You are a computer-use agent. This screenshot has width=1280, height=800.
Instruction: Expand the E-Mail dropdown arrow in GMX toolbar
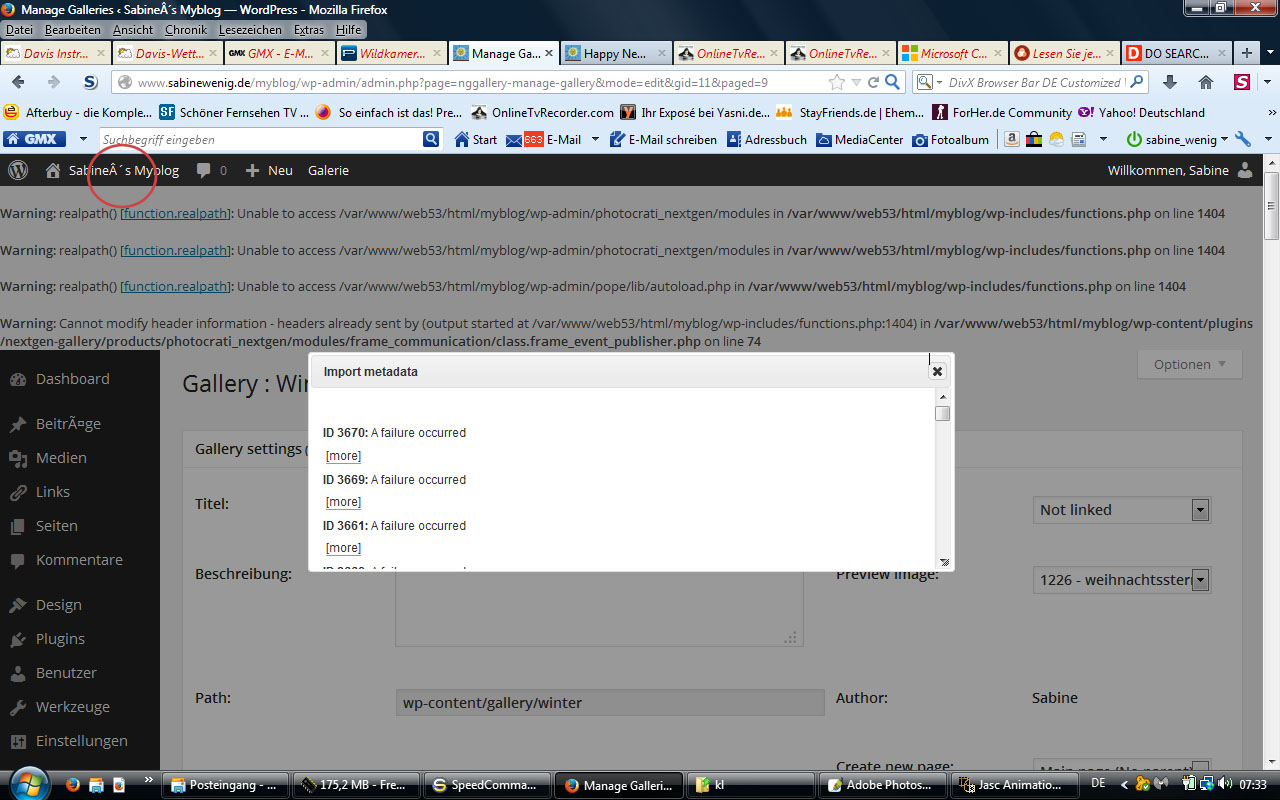click(x=595, y=139)
